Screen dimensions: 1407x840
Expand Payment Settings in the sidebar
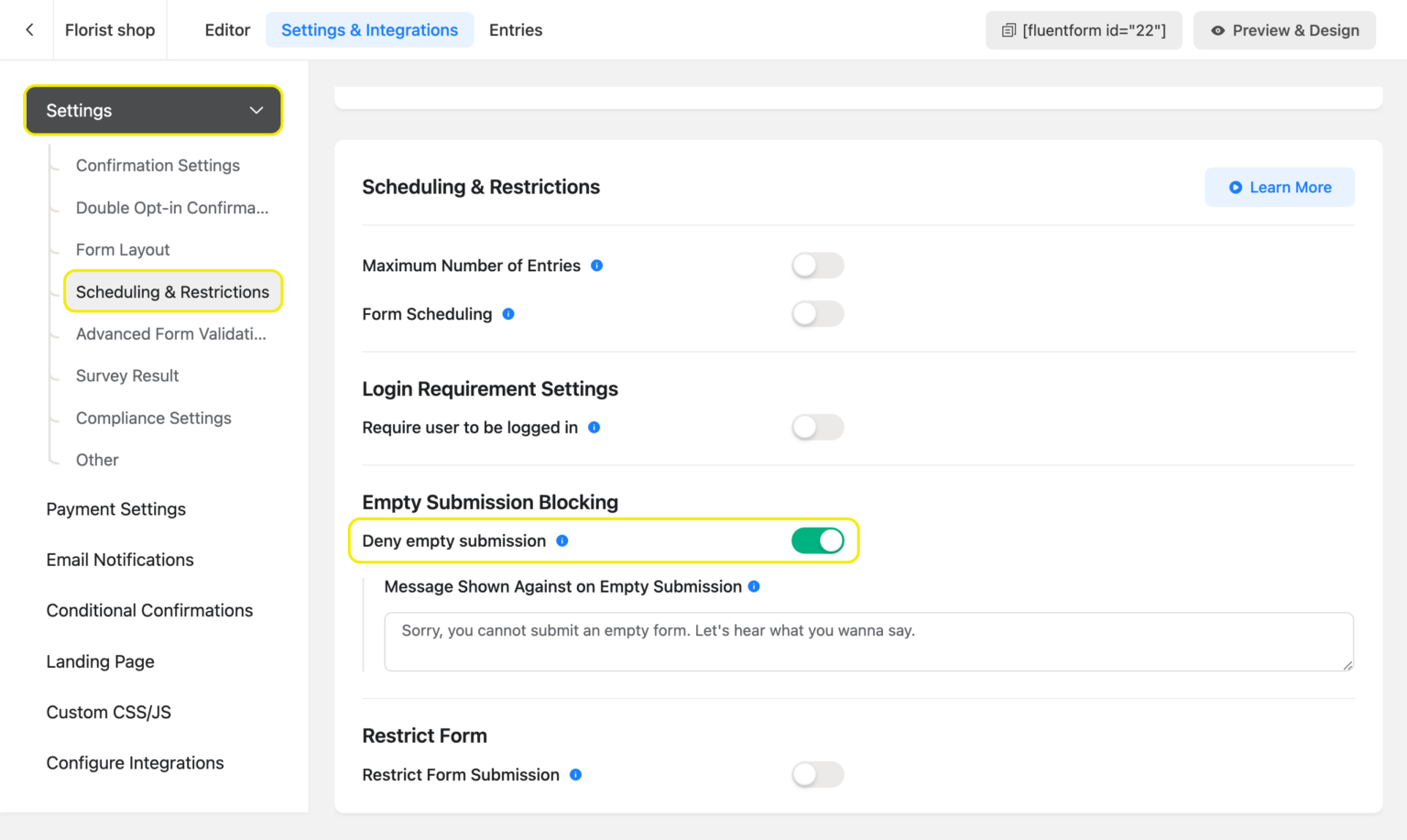click(x=115, y=509)
